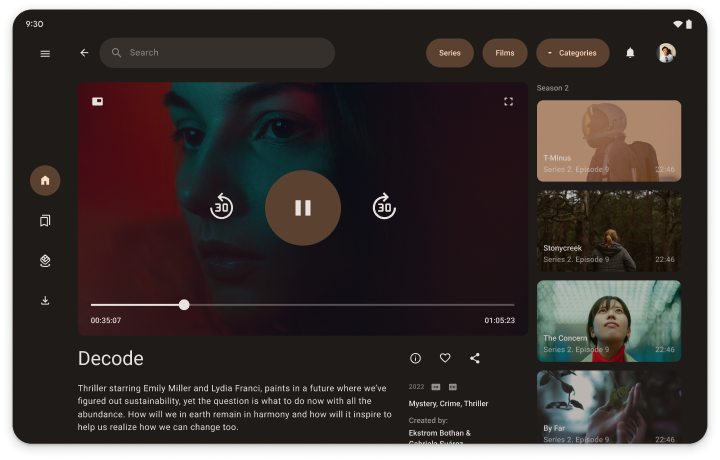Image resolution: width=720 pixels, height=460 pixels.
Task: Show info about Decode
Action: (x=415, y=358)
